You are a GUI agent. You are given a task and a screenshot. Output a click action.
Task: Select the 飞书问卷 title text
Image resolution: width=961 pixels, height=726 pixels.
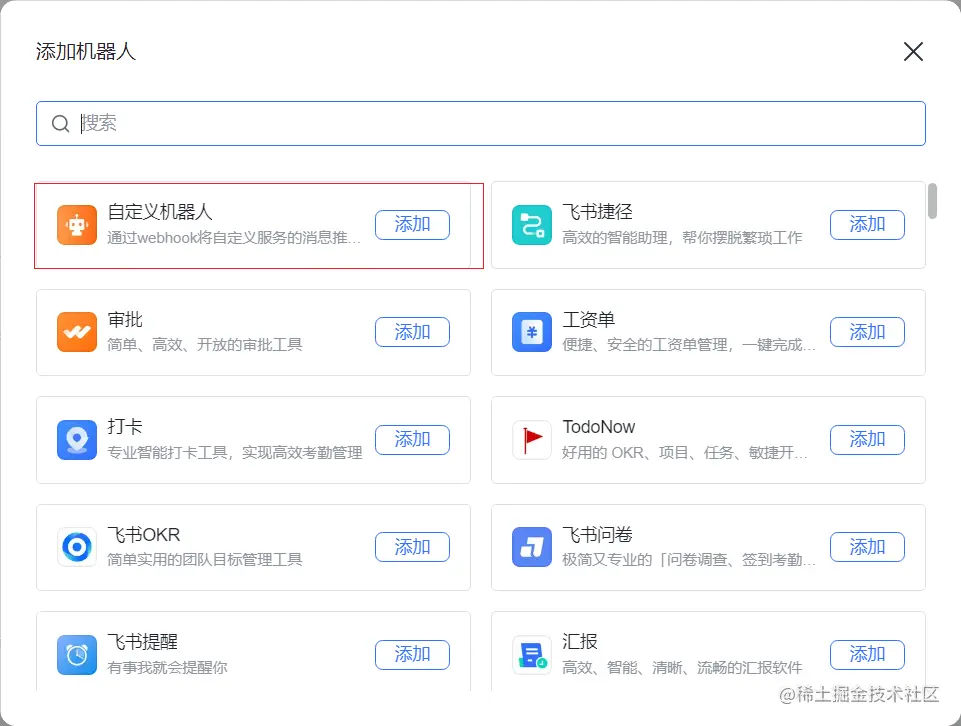click(598, 534)
